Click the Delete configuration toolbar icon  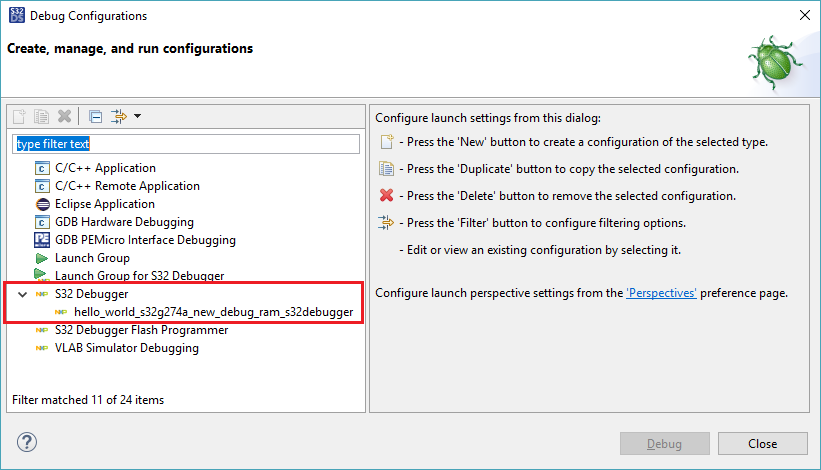[64, 116]
